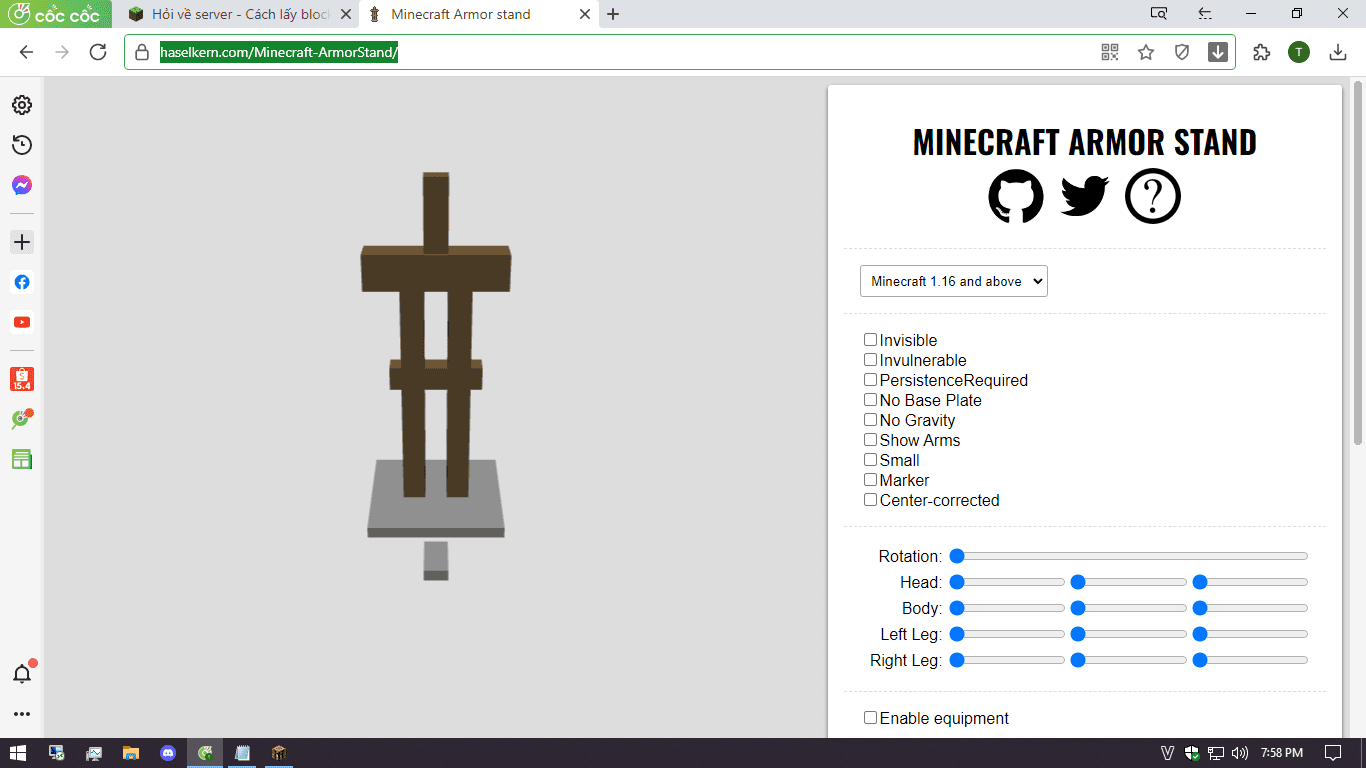This screenshot has width=1366, height=768.
Task: Open the YouTube sidebar shortcut
Action: click(22, 322)
